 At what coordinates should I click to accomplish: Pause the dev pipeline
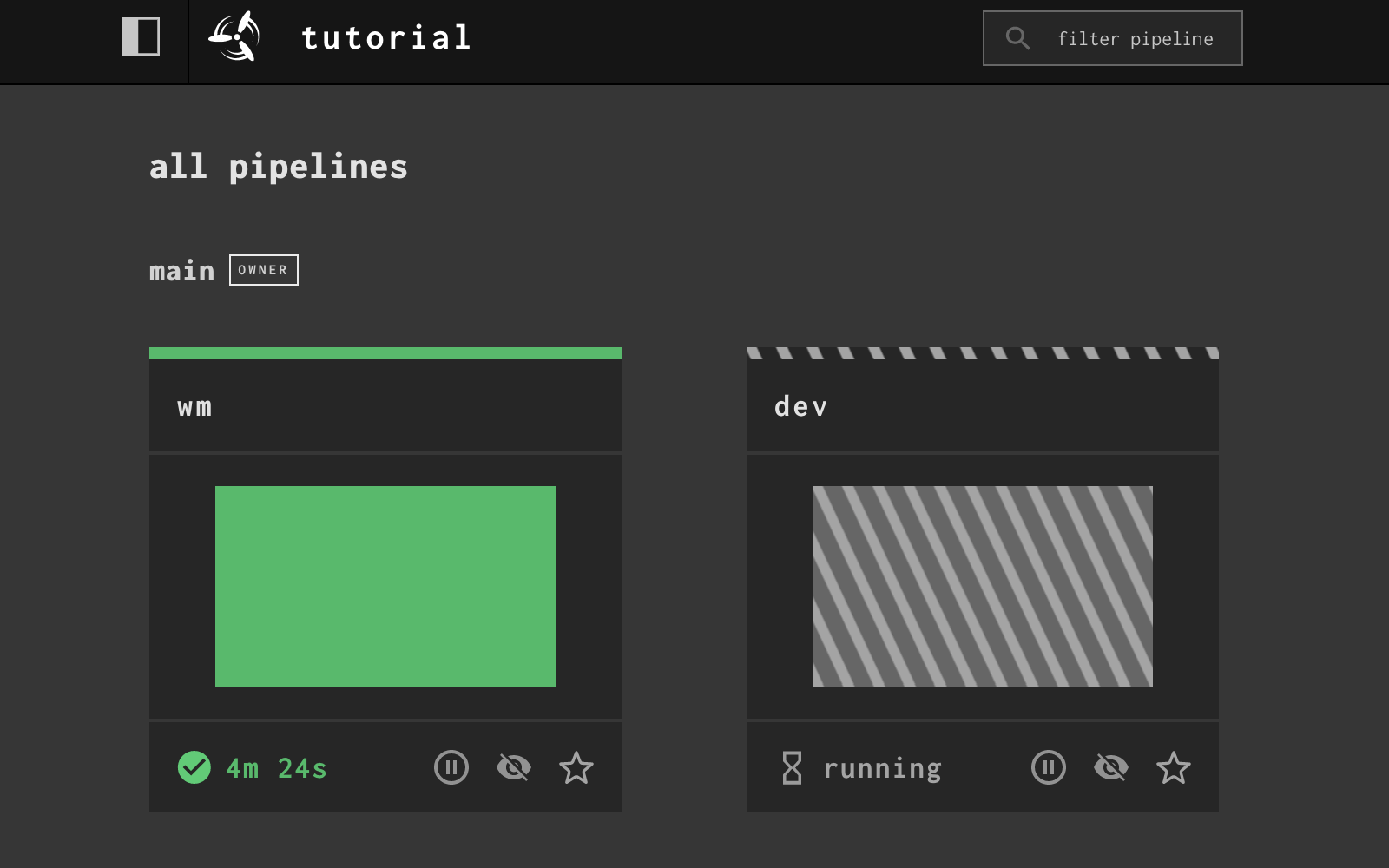1049,767
